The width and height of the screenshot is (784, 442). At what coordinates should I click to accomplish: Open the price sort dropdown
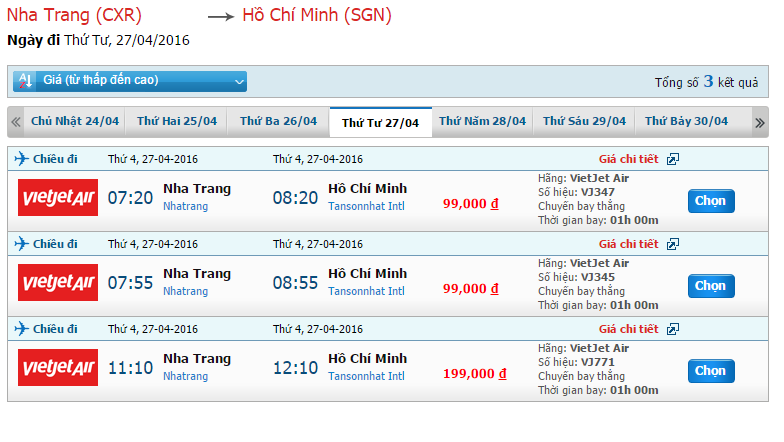coord(130,81)
